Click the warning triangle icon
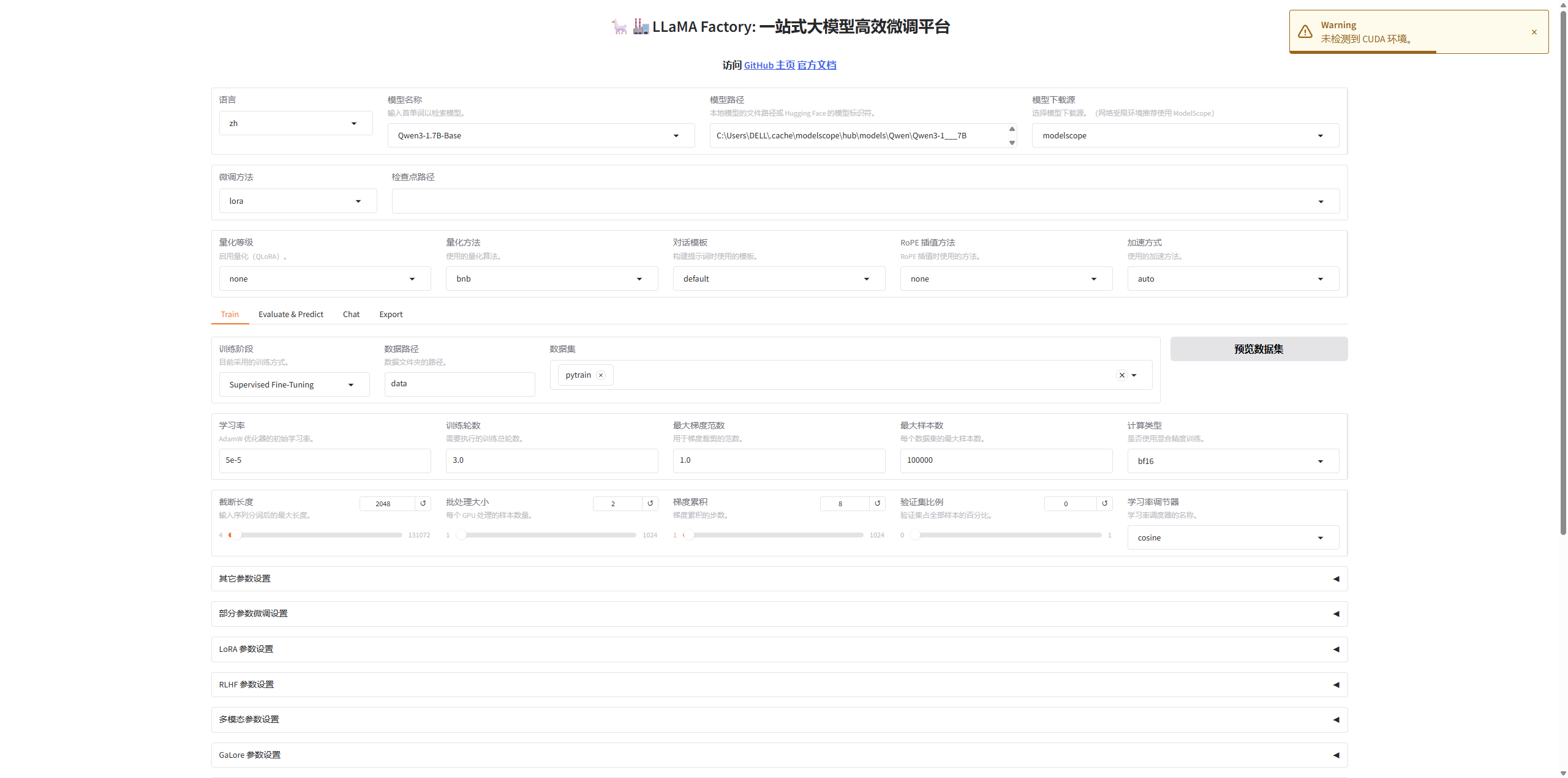This screenshot has width=1568, height=778. coord(1305,32)
